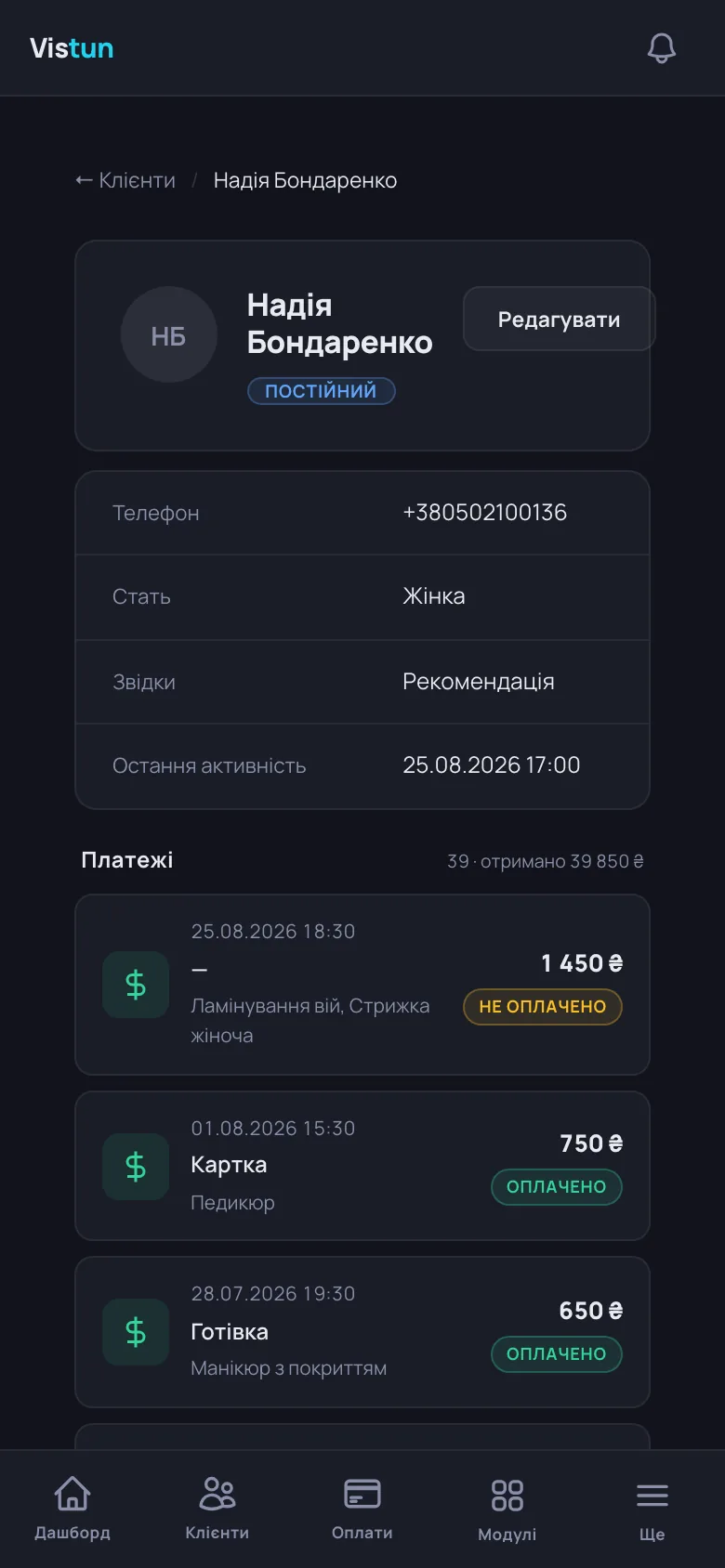Click dollar icon of the Готівка payment
Screen dimensions: 725x1568
click(136, 1332)
